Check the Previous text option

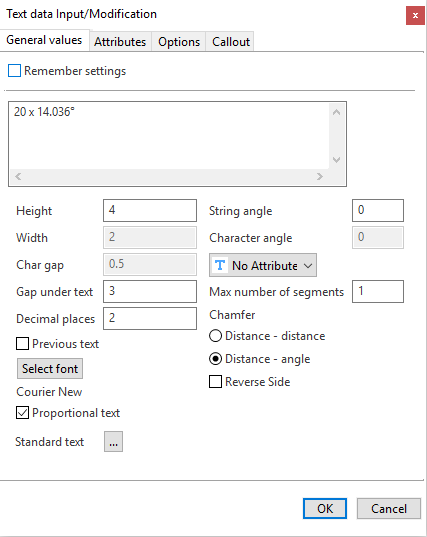tap(22, 344)
